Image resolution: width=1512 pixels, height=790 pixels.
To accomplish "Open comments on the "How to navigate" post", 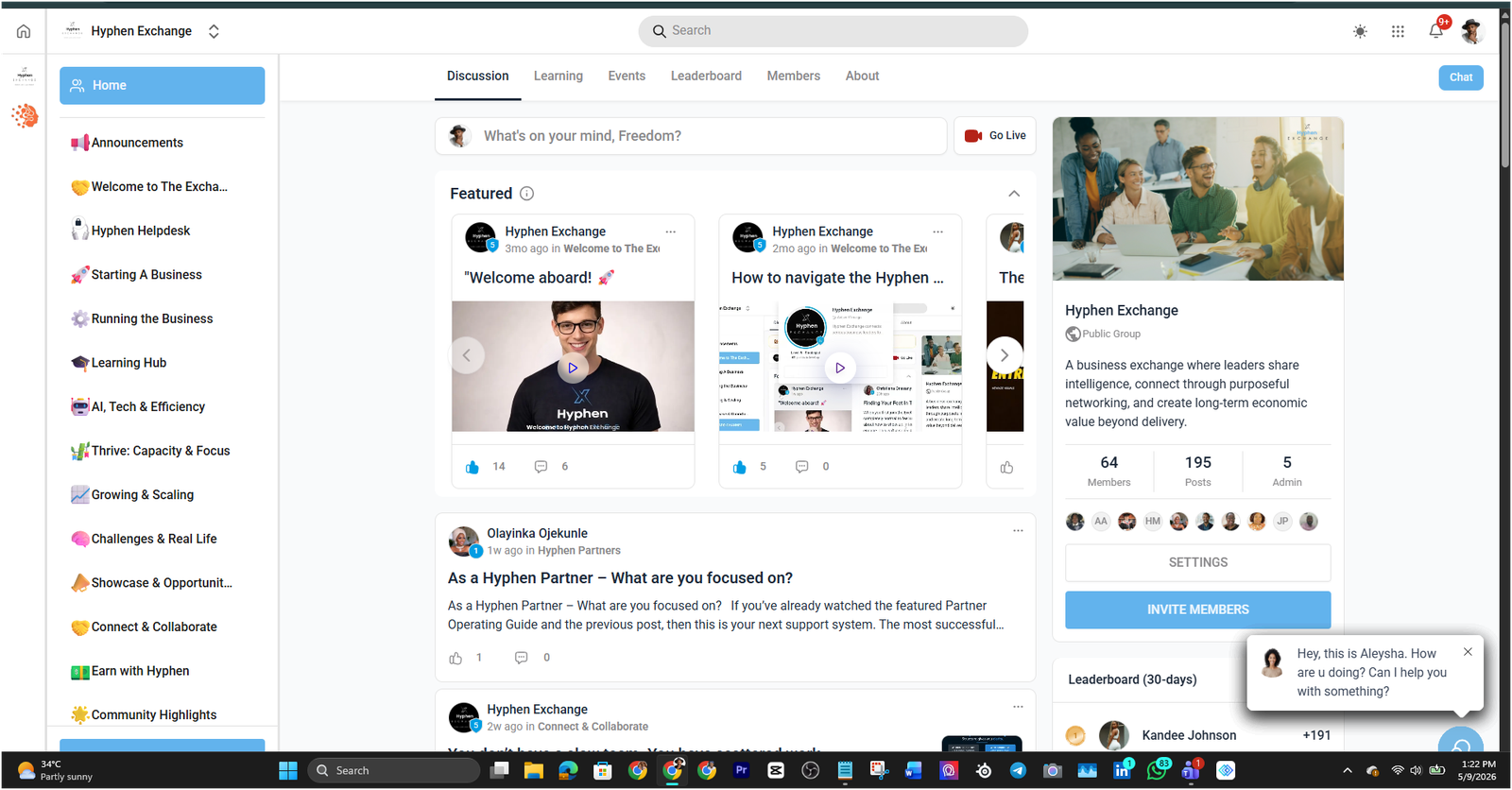I will pyautogui.click(x=801, y=467).
